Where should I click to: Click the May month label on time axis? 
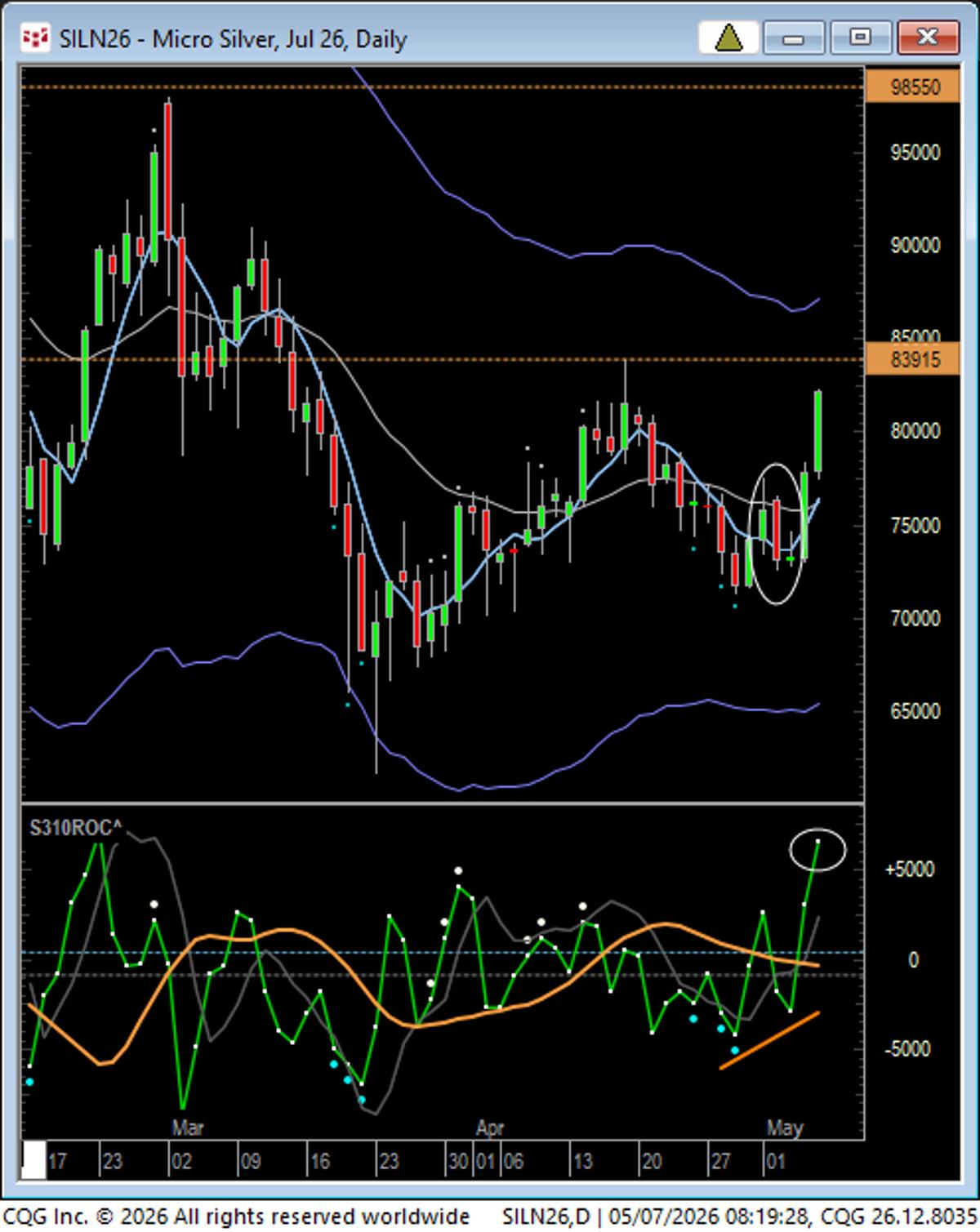785,1127
